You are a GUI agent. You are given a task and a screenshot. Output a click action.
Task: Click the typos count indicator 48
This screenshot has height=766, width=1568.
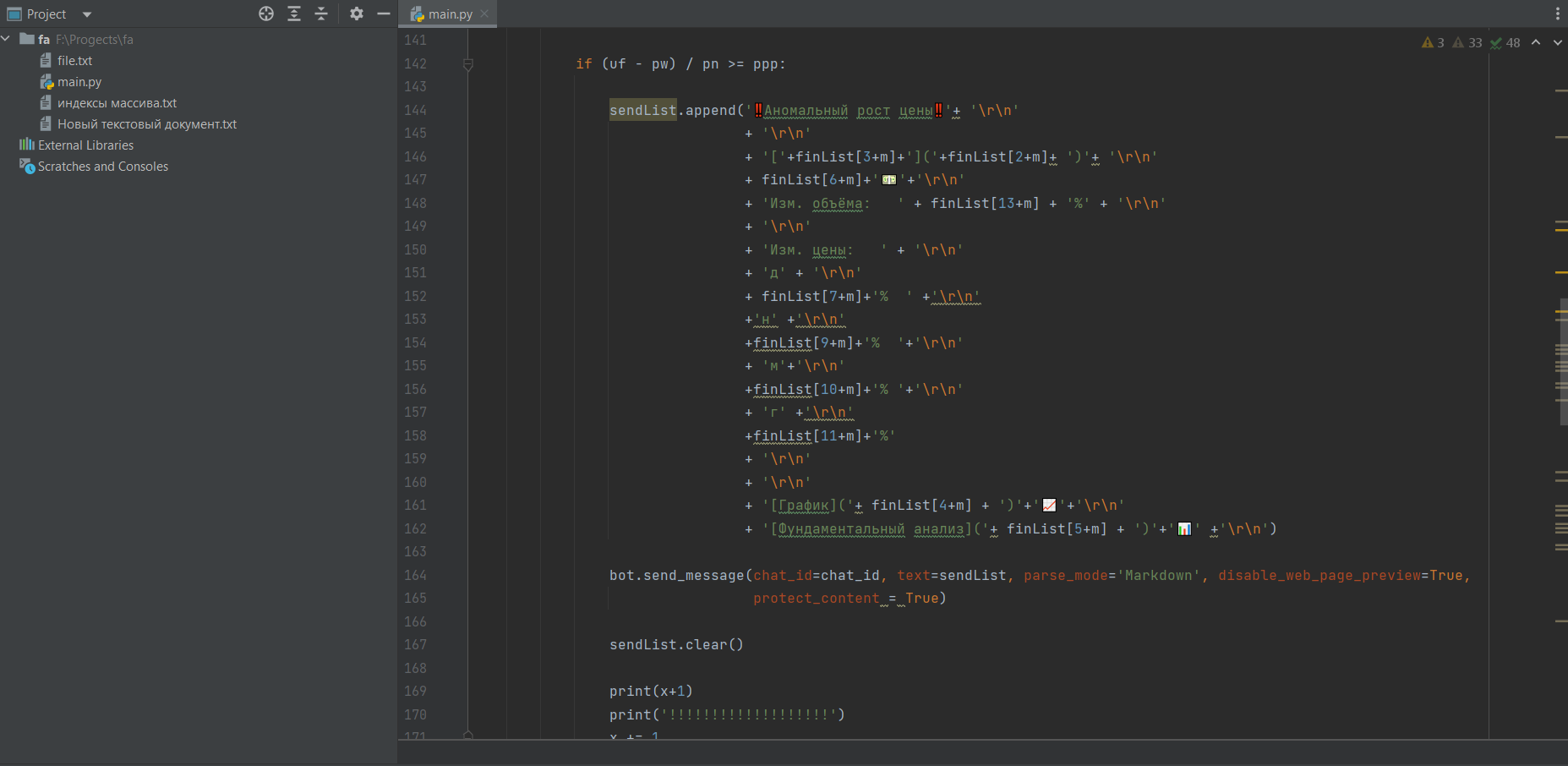click(1505, 43)
